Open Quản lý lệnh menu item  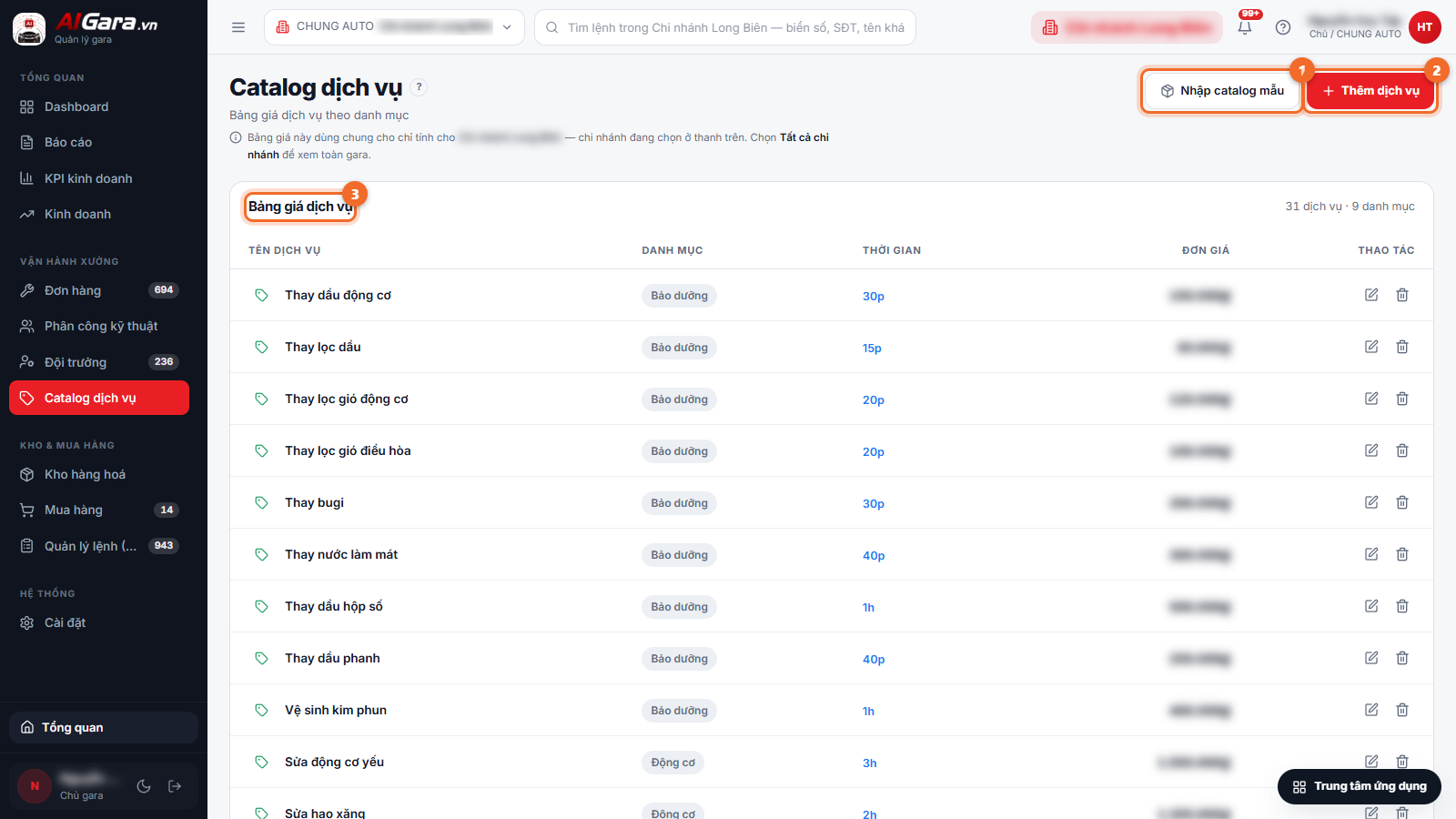[99, 546]
